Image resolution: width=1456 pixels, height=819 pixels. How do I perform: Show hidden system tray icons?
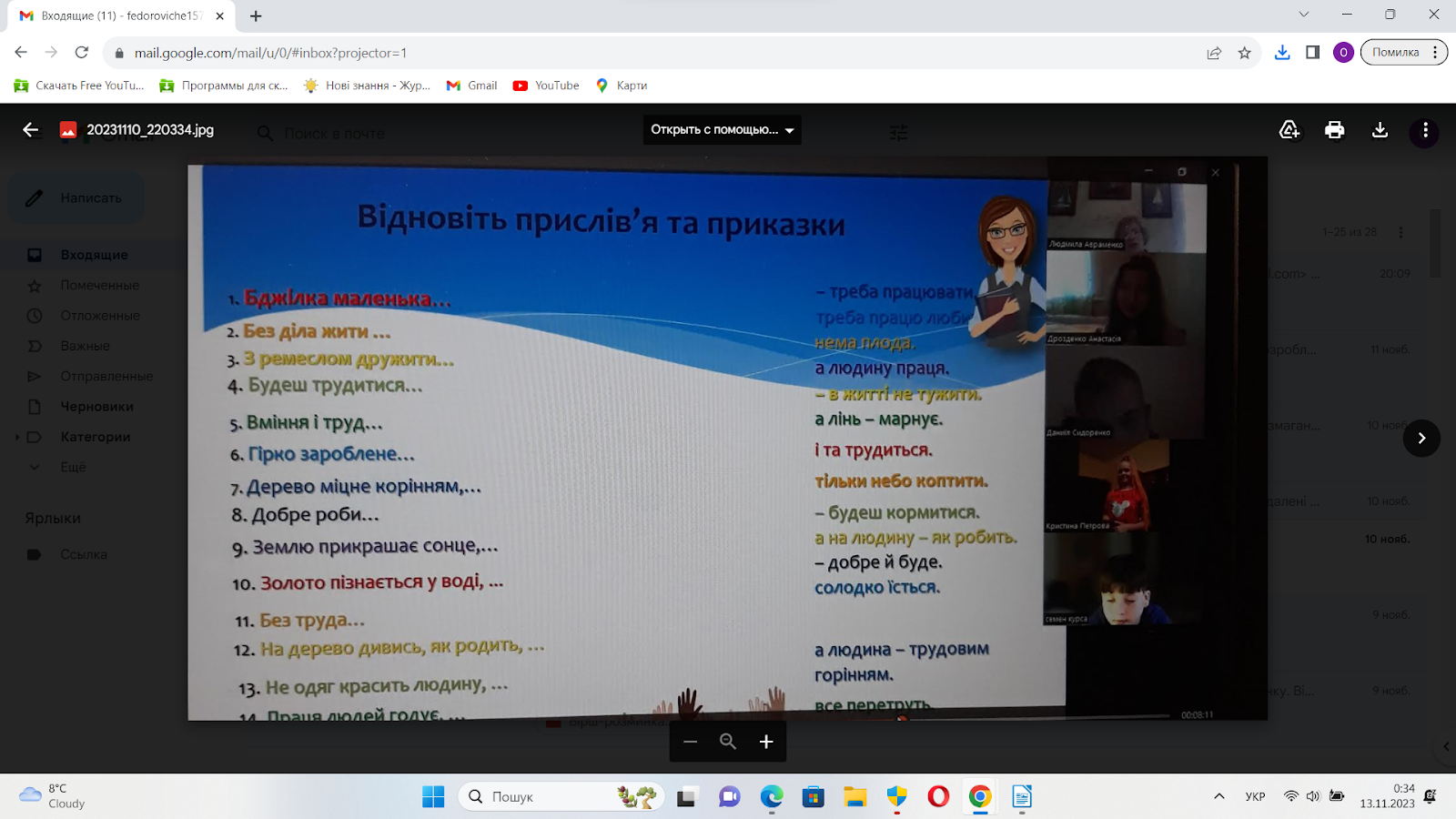coord(1219,796)
